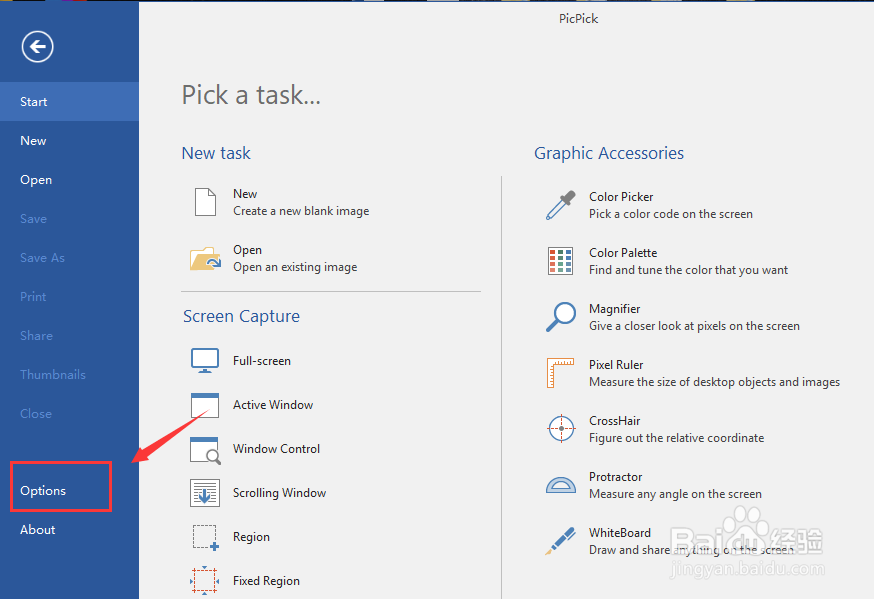Start the WhiteBoard pen icon
This screenshot has width=874, height=599.
coord(560,541)
